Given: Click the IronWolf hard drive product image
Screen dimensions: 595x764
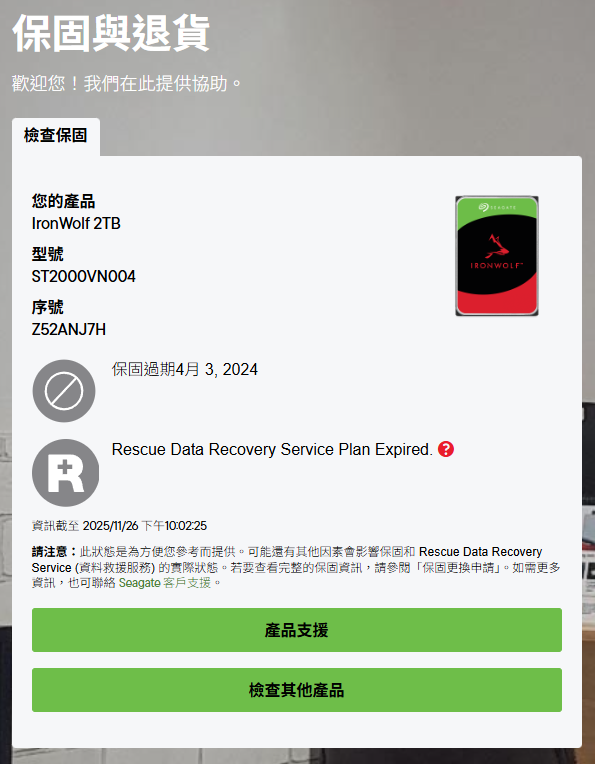Looking at the screenshot, I should tap(497, 256).
